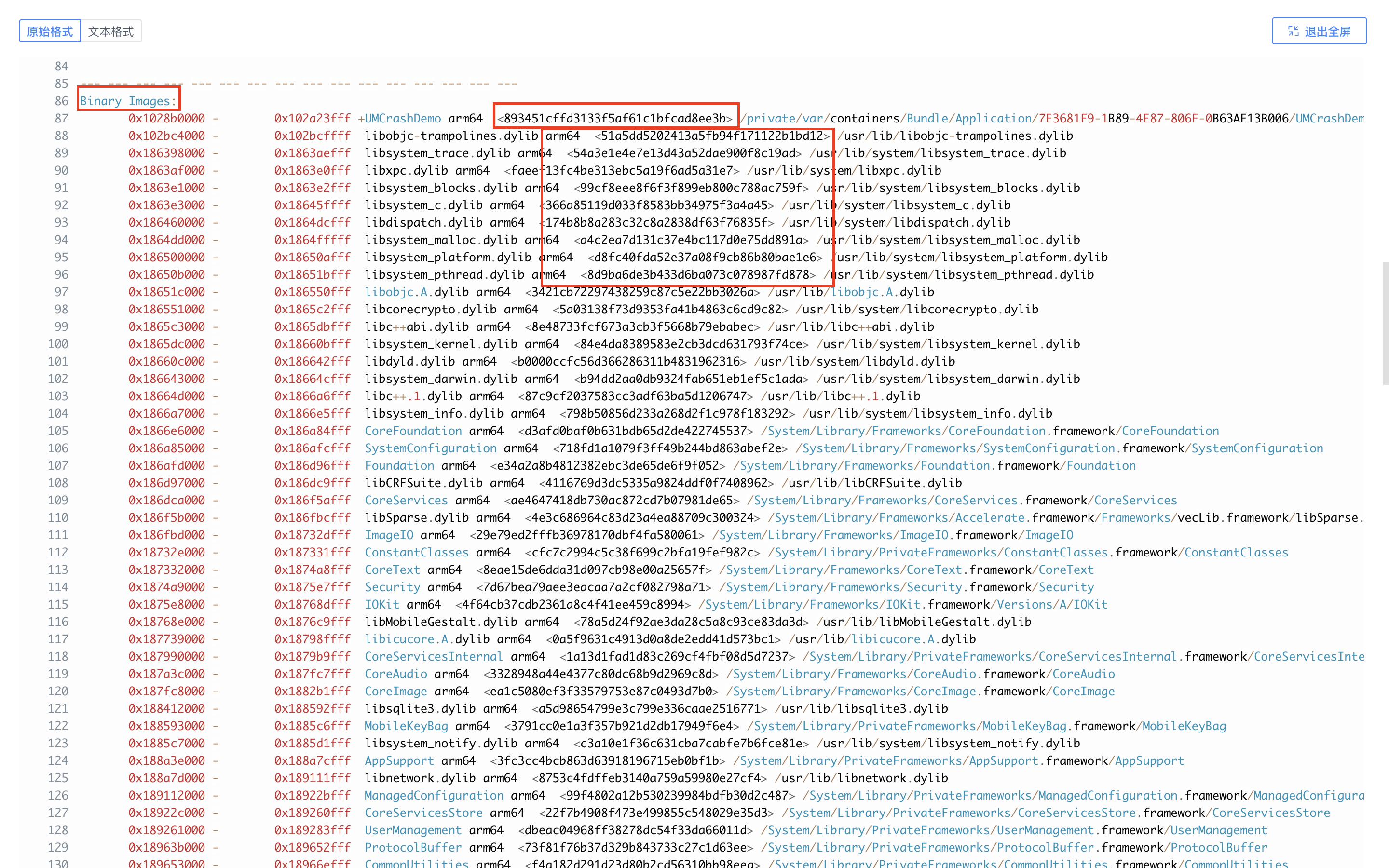1389x868 pixels.
Task: Click start address 0x1028b0000
Action: coord(166,118)
